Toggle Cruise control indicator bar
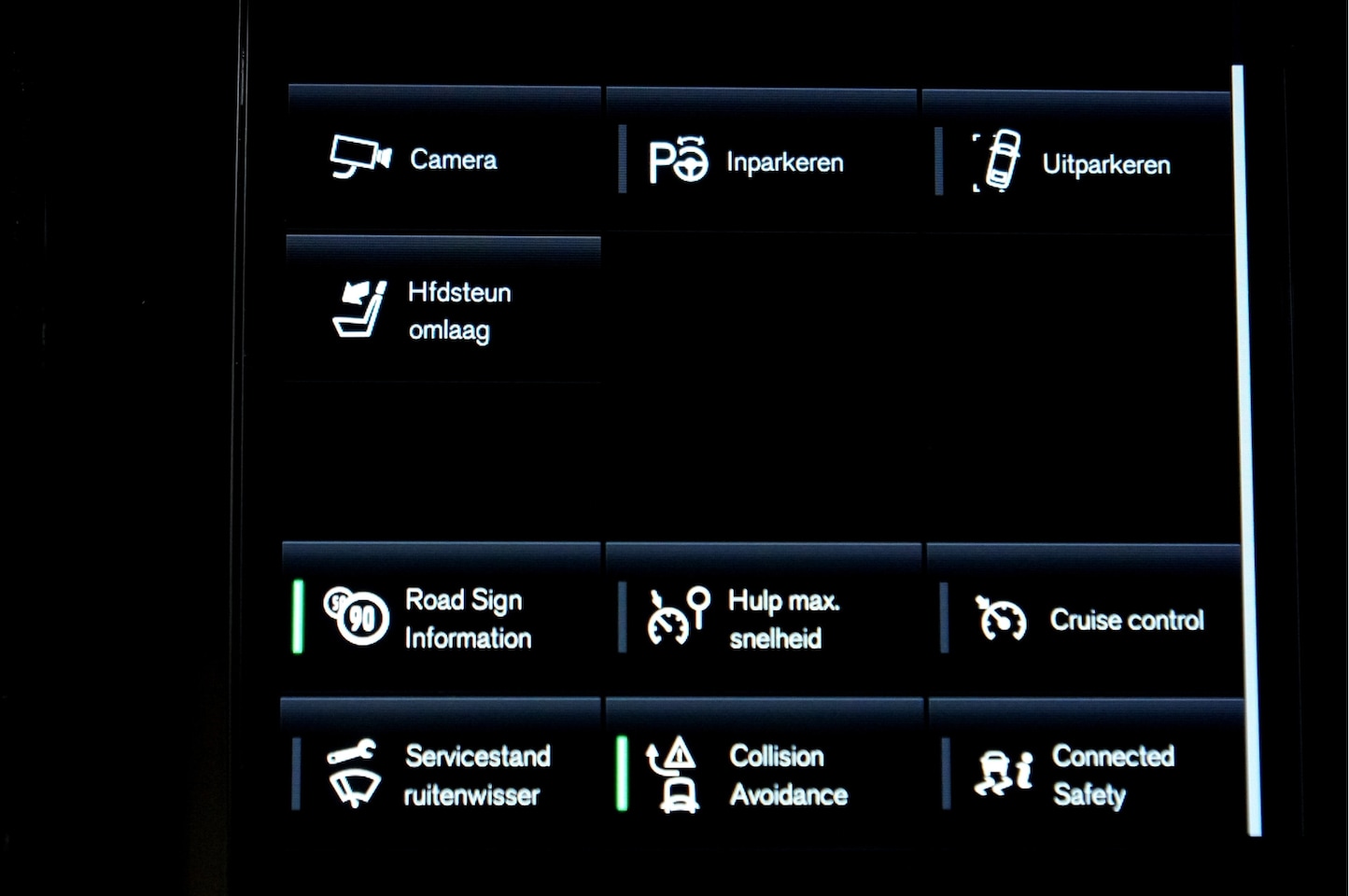This screenshot has width=1349, height=896. tap(944, 618)
